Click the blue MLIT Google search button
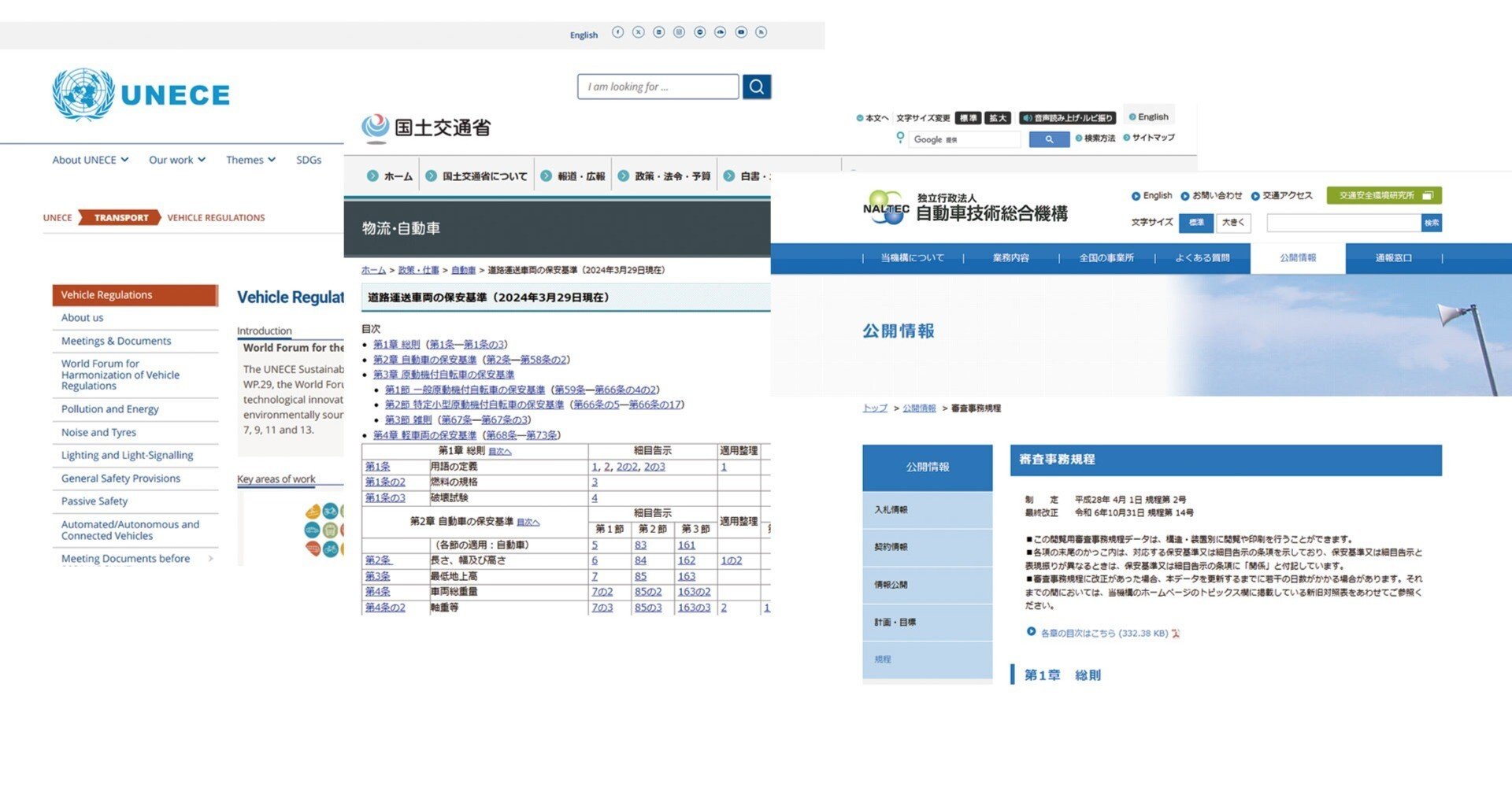Image resolution: width=1512 pixels, height=791 pixels. (x=1049, y=139)
